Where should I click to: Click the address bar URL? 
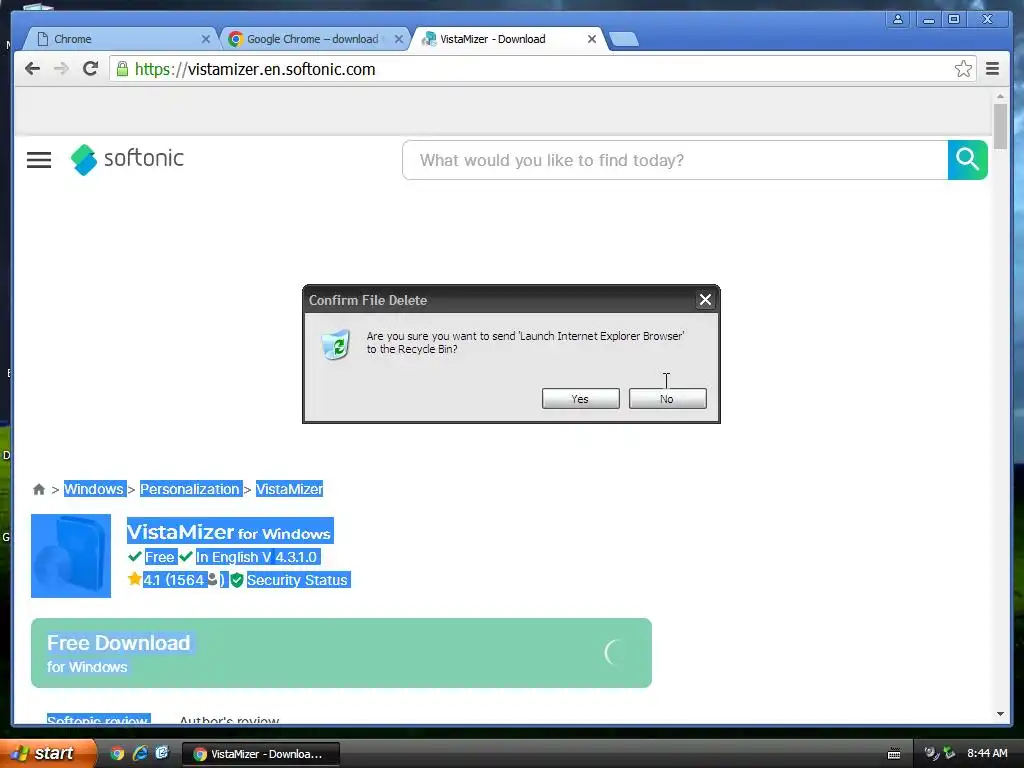tap(255, 69)
